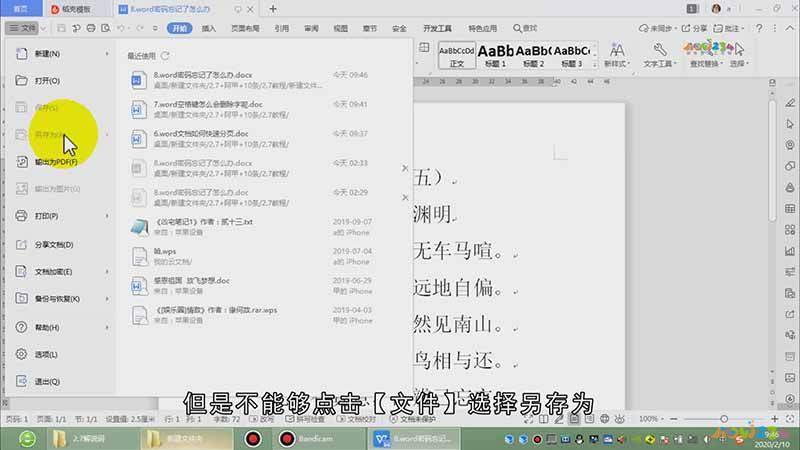Open the 新样式 new style tool

click(616, 55)
